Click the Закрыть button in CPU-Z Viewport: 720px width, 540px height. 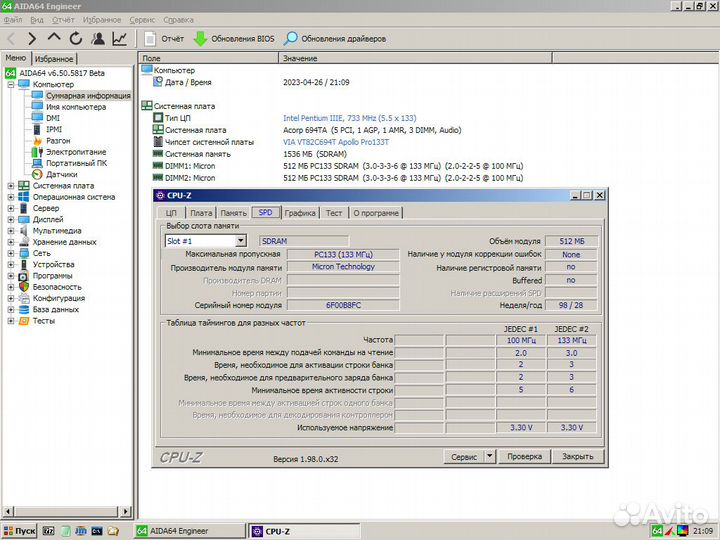[x=578, y=457]
